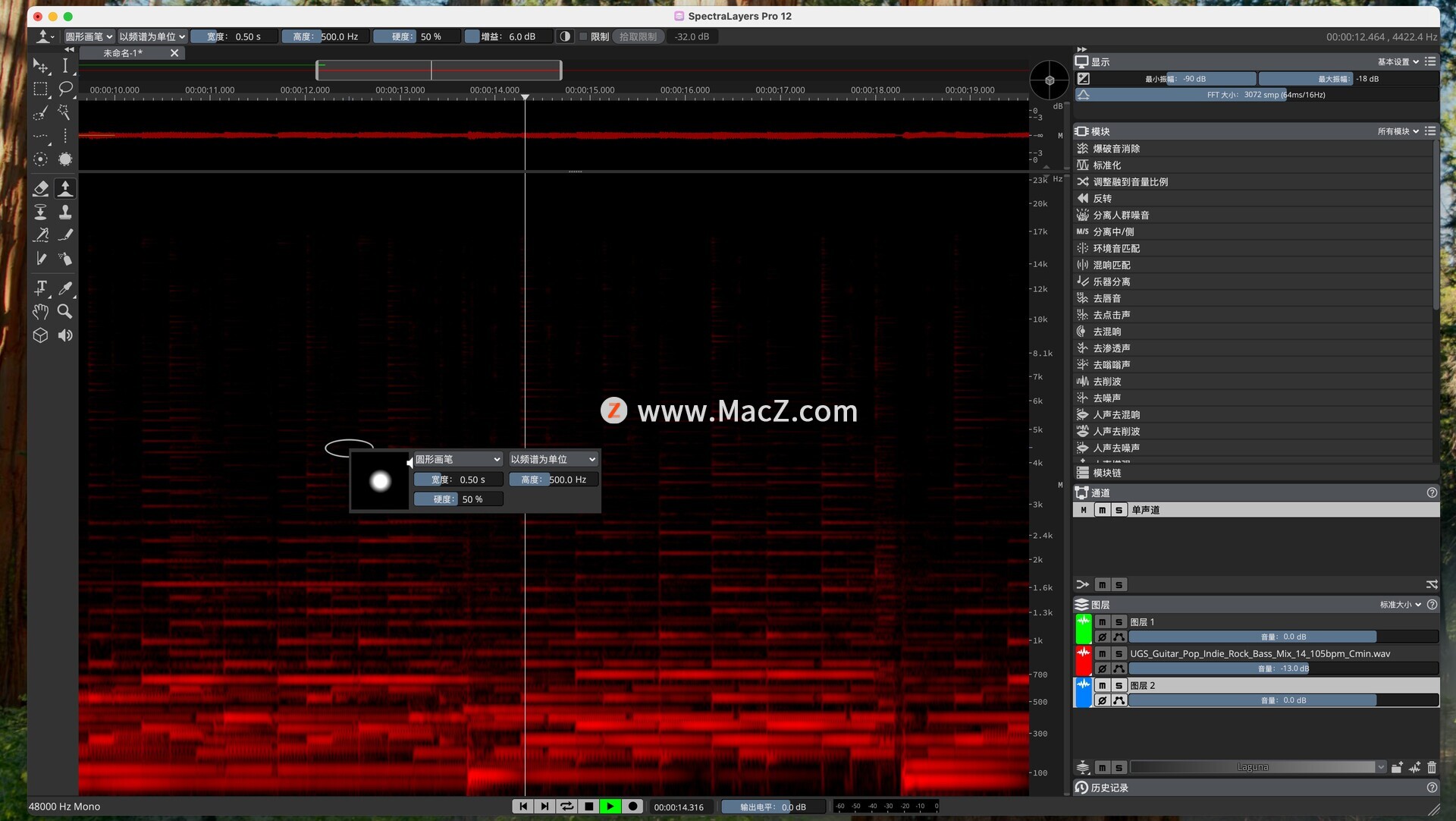Open the 基本设置 display preset dropdown
The width and height of the screenshot is (1456, 821).
(1398, 61)
